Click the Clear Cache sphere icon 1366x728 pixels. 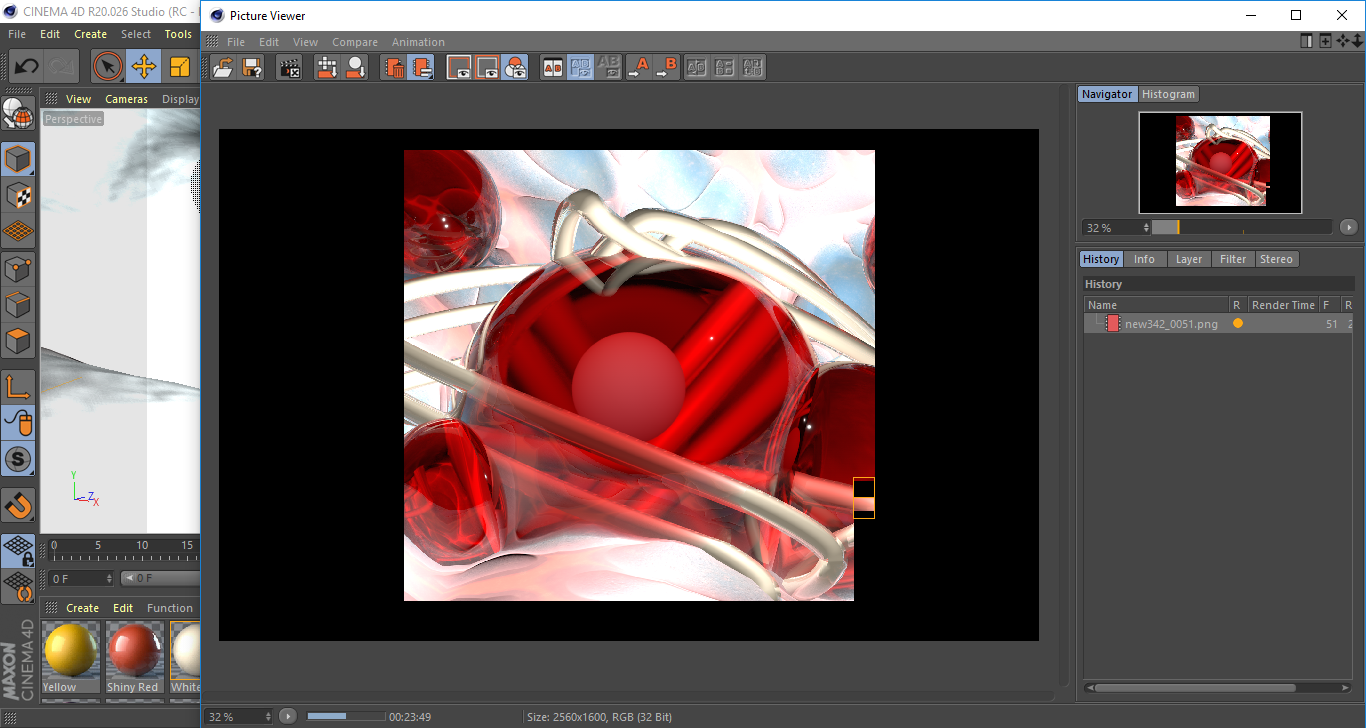tap(355, 68)
